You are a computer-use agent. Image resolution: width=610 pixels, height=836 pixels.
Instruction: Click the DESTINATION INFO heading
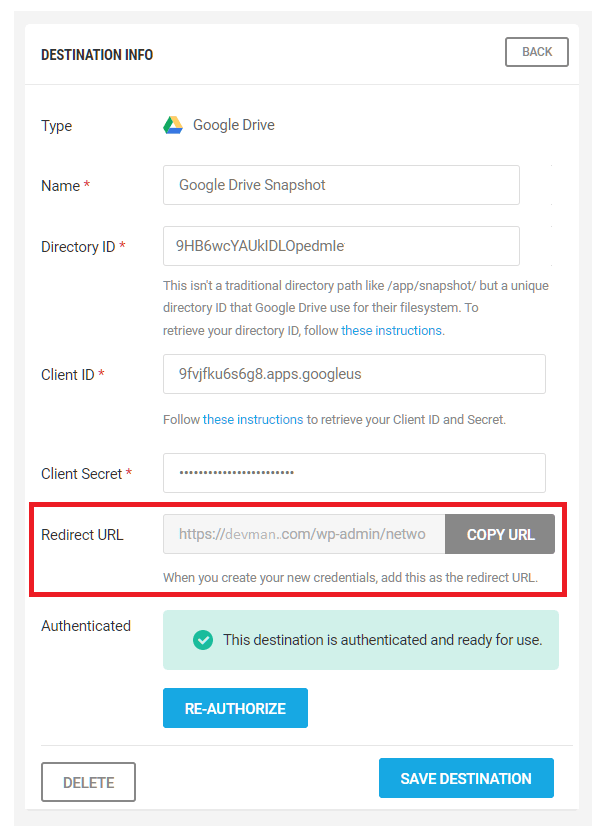tap(97, 55)
